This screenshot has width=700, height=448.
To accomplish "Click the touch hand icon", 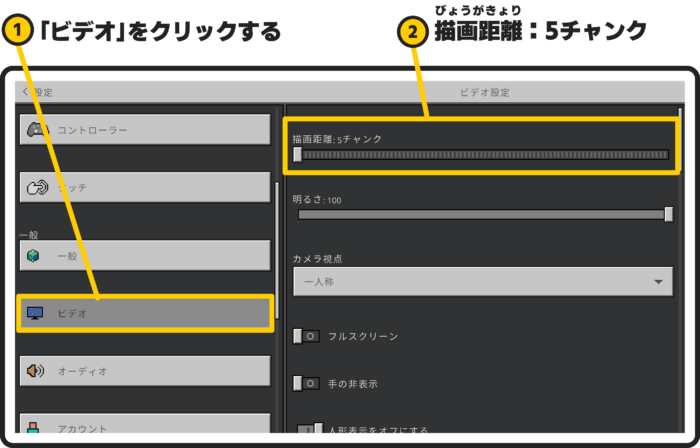I will coord(37,187).
